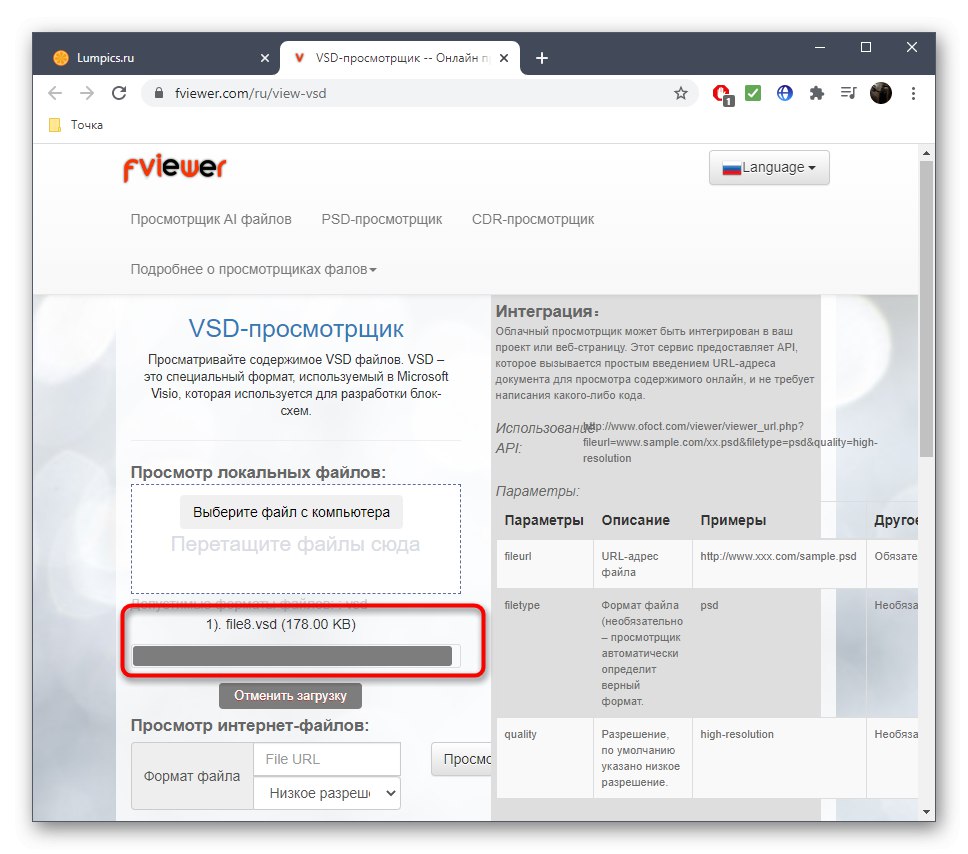Open the CDR-просмотрщик menu item
Image resolution: width=968 pixels, height=854 pixels.
(533, 219)
